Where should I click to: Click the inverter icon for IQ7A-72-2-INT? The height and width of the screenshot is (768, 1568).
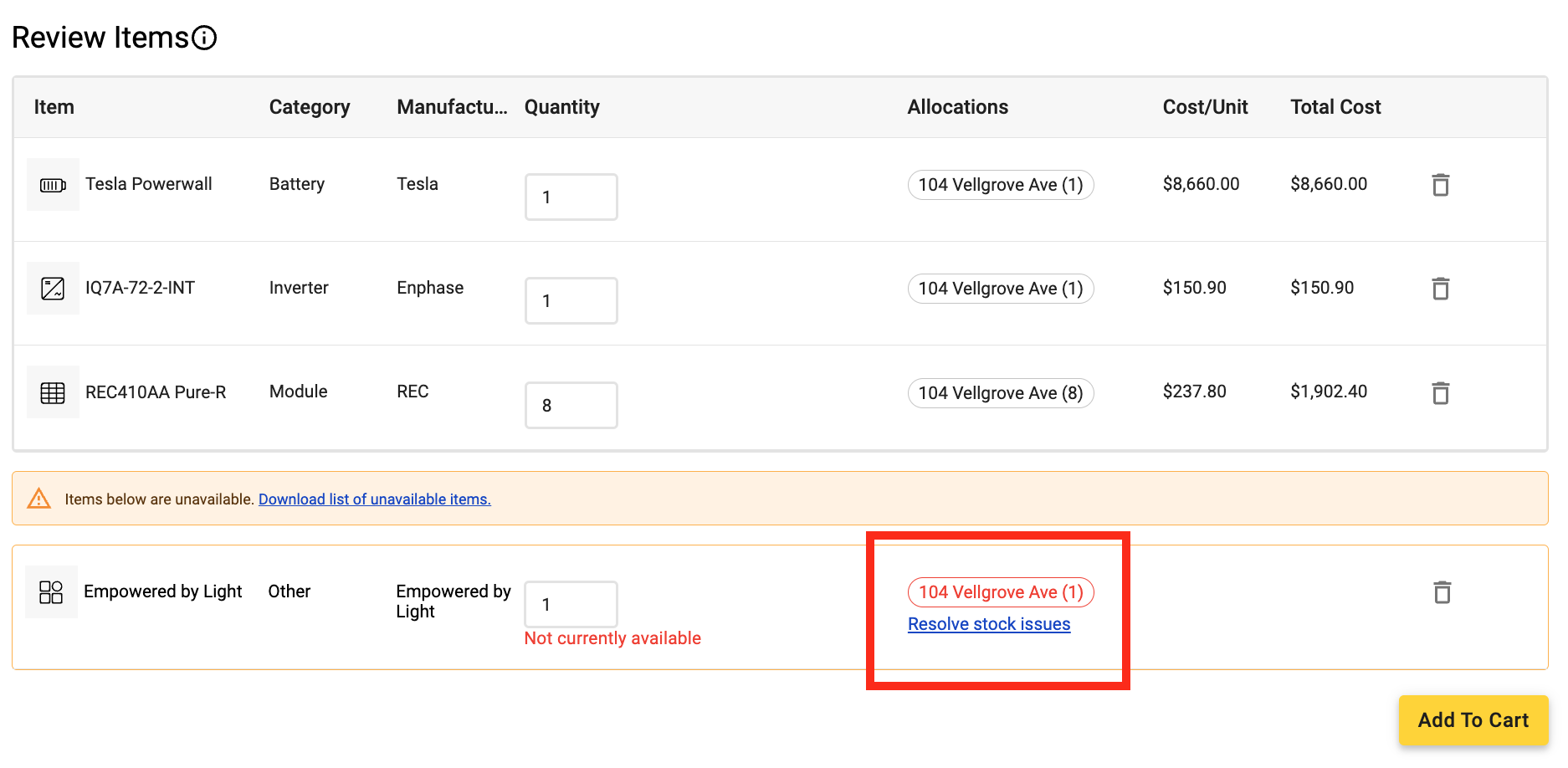point(53,289)
